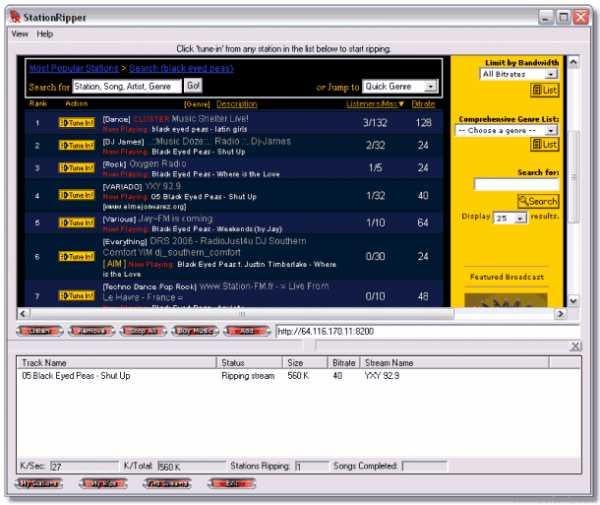Close the lower track panel with X
600x505 pixels.
coord(576,347)
